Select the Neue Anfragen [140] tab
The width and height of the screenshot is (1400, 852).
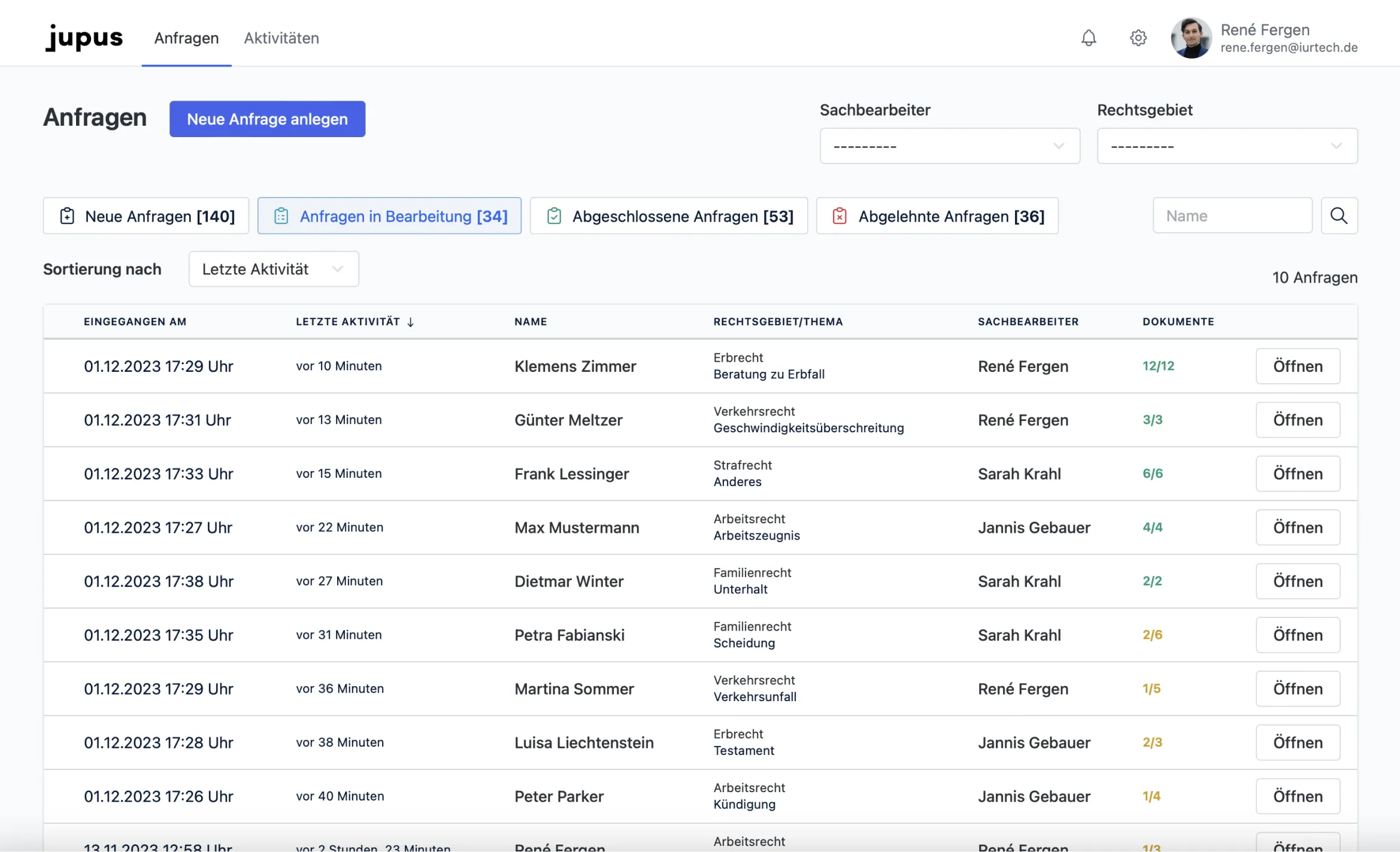tap(146, 216)
